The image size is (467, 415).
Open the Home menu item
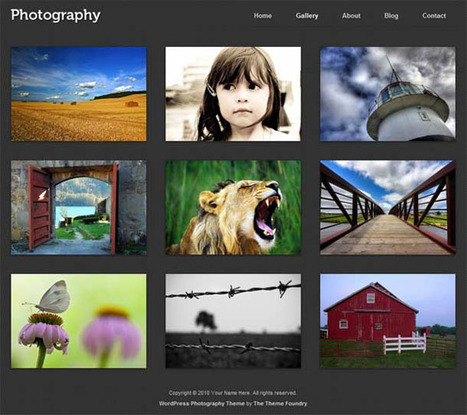click(x=263, y=16)
